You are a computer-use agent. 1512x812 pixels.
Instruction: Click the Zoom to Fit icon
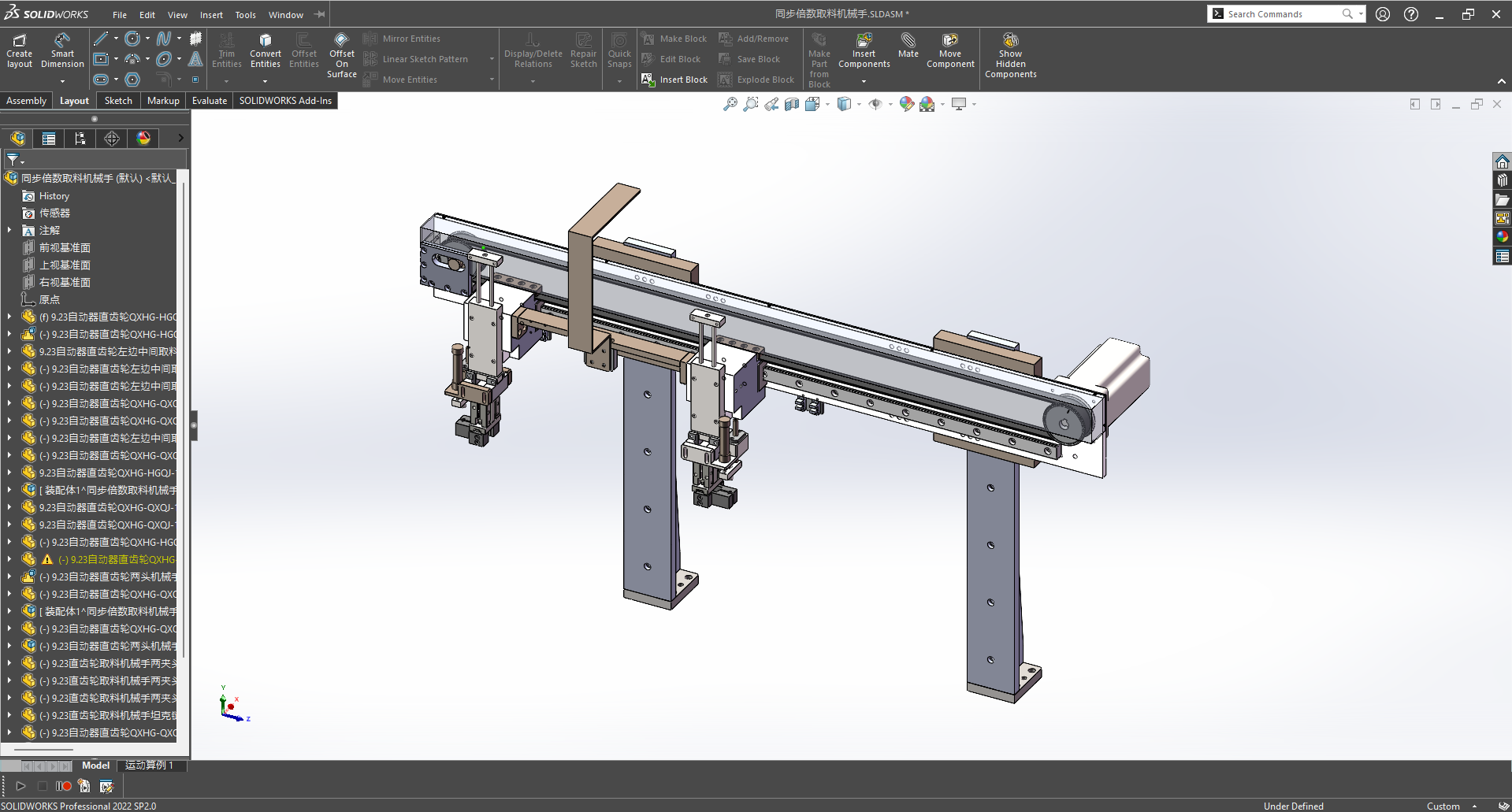pyautogui.click(x=730, y=104)
